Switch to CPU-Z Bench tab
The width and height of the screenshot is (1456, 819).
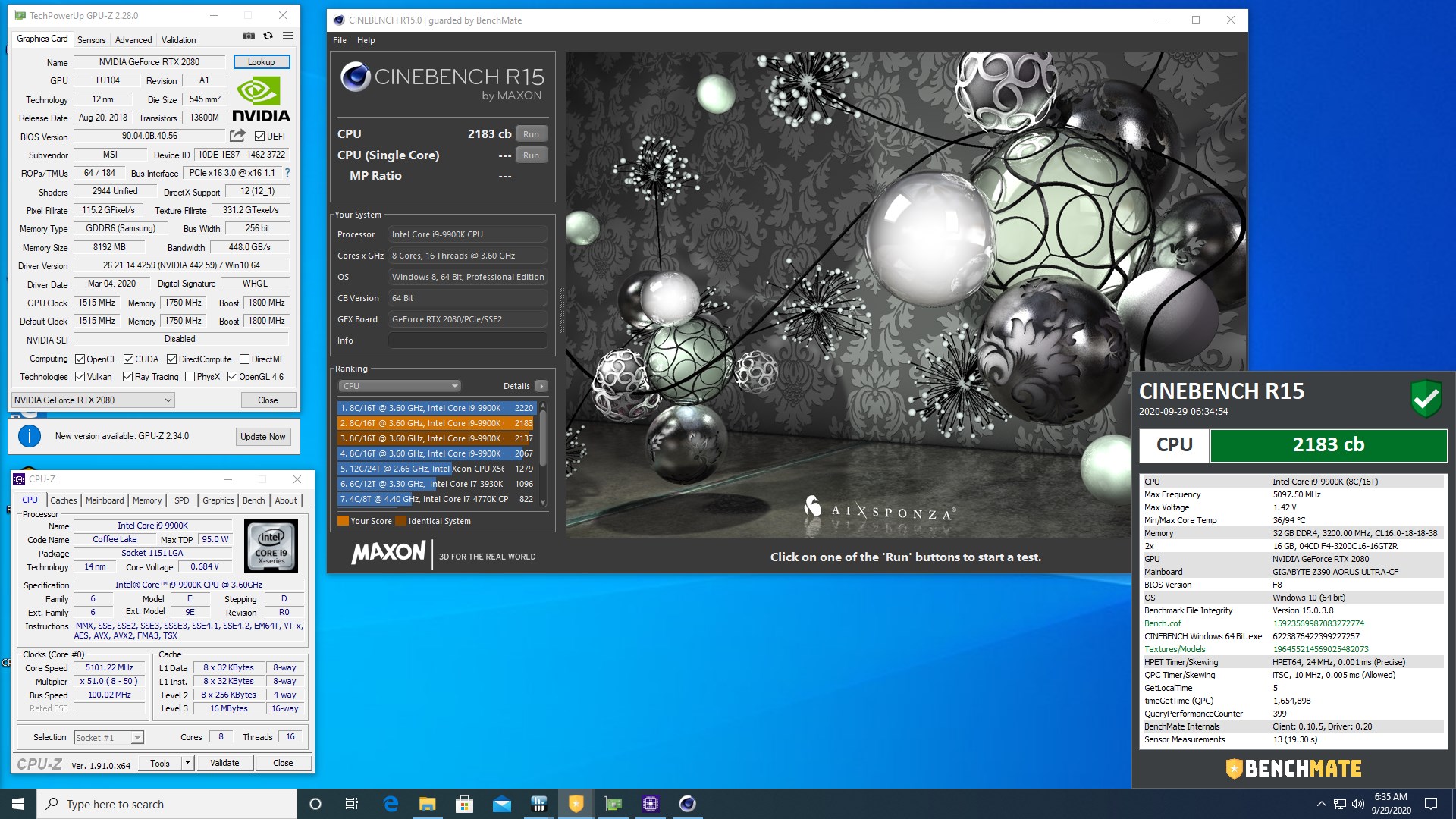(254, 500)
